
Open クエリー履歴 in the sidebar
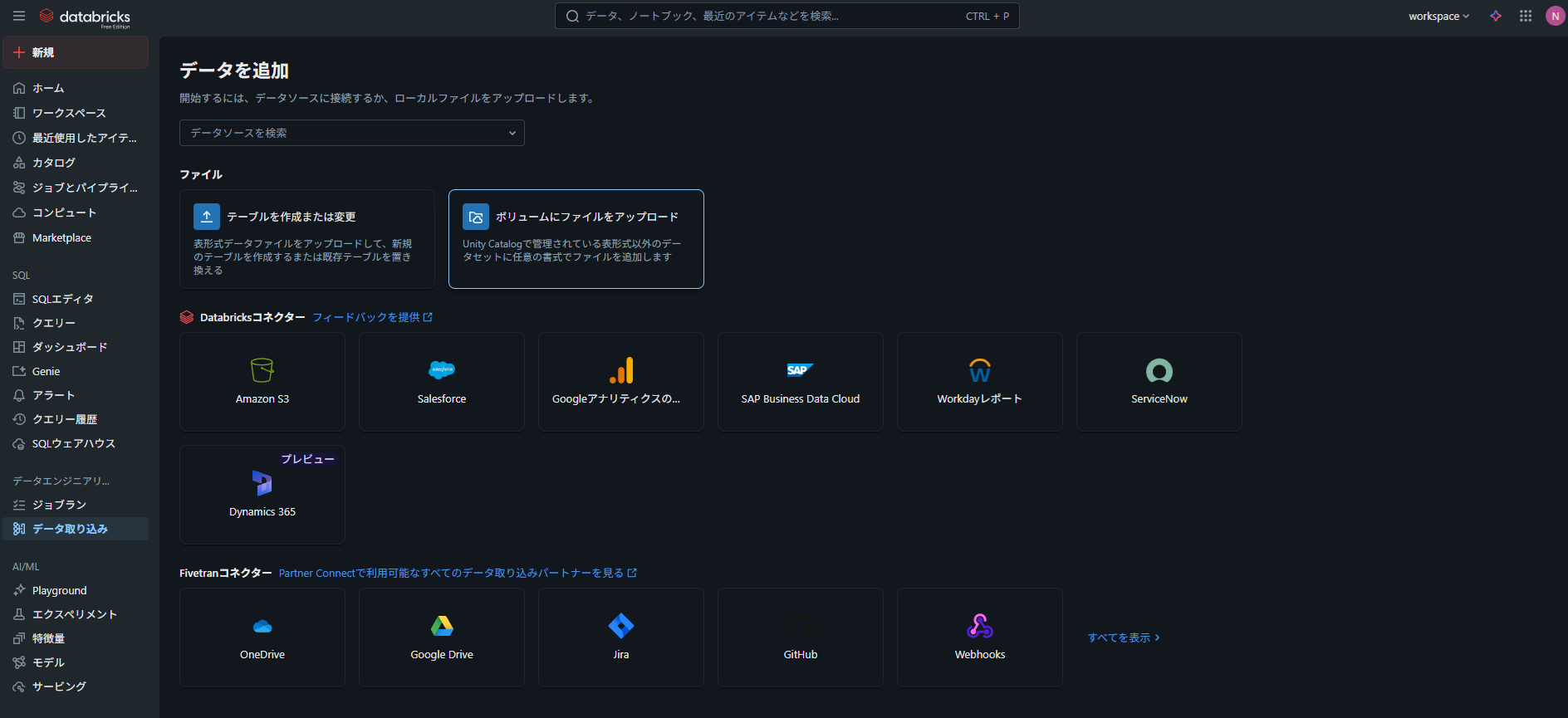(76, 419)
